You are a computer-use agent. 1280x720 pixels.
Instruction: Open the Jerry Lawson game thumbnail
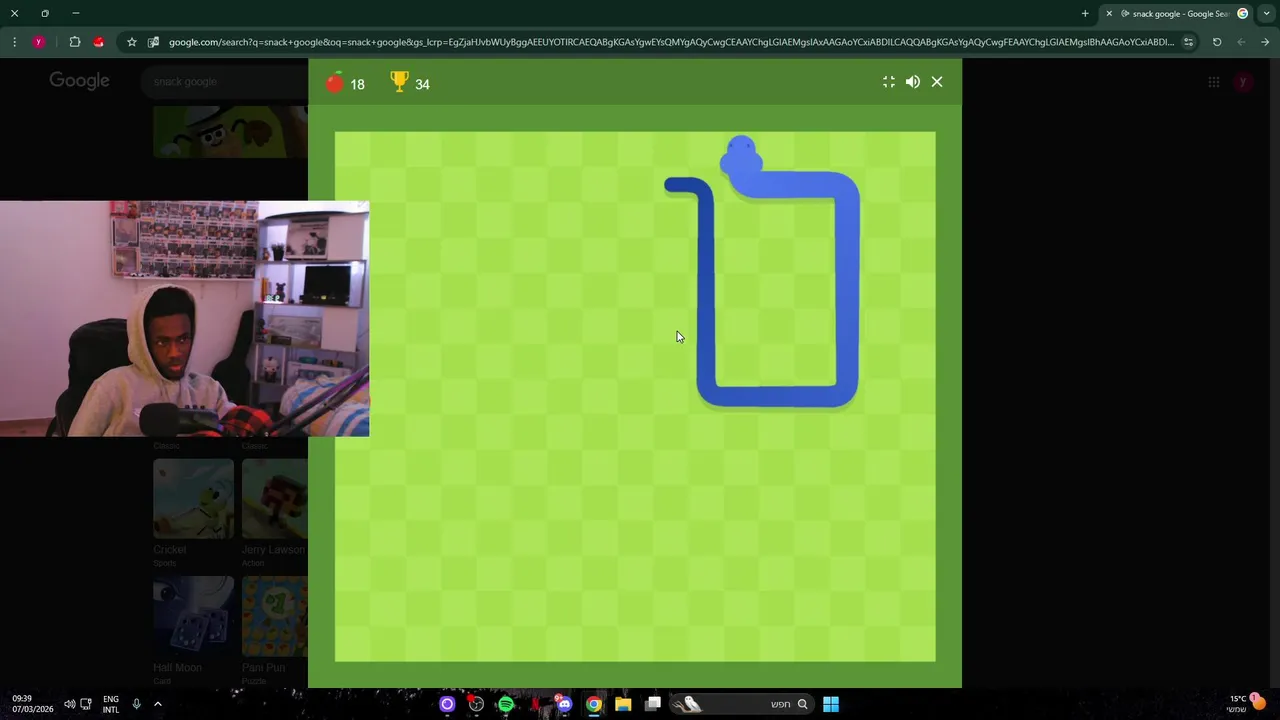(274, 499)
